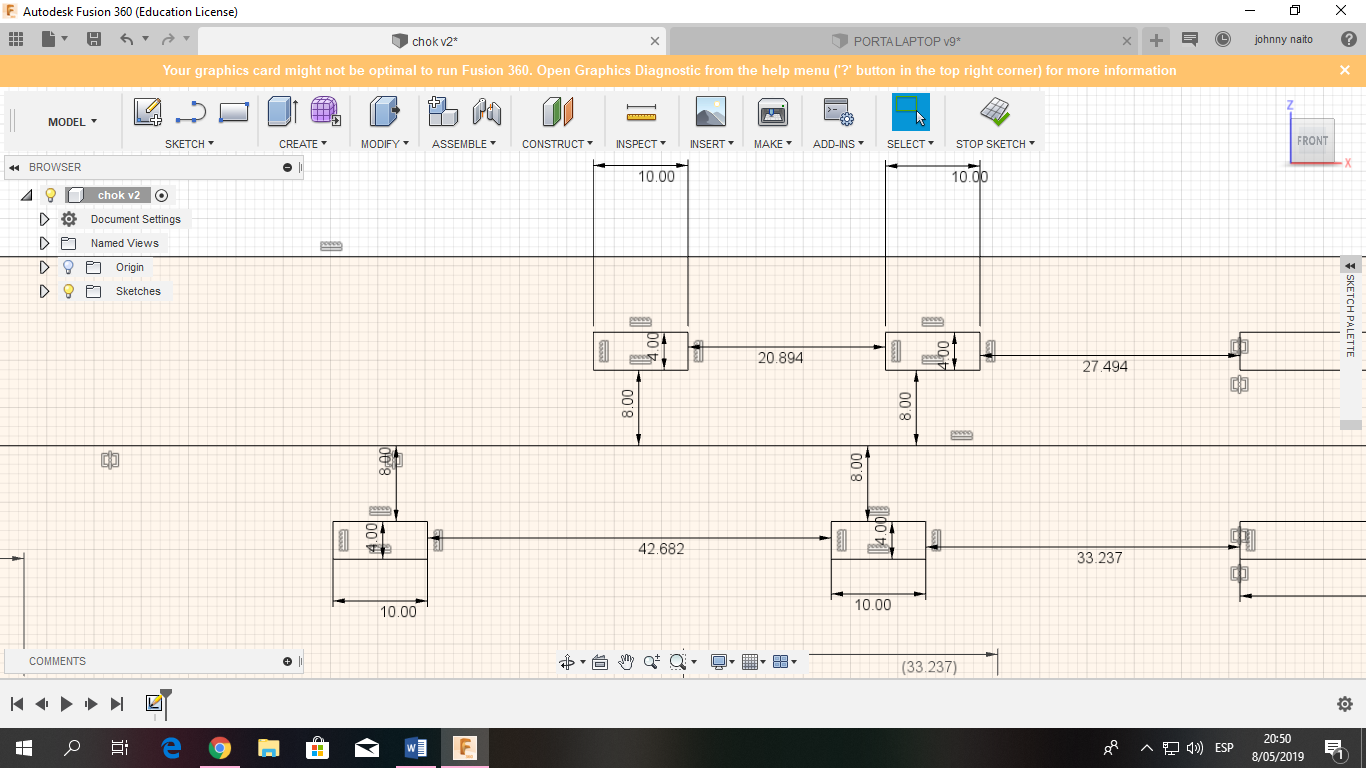The image size is (1366, 768).
Task: Open the timeline settings gear
Action: click(x=1345, y=704)
